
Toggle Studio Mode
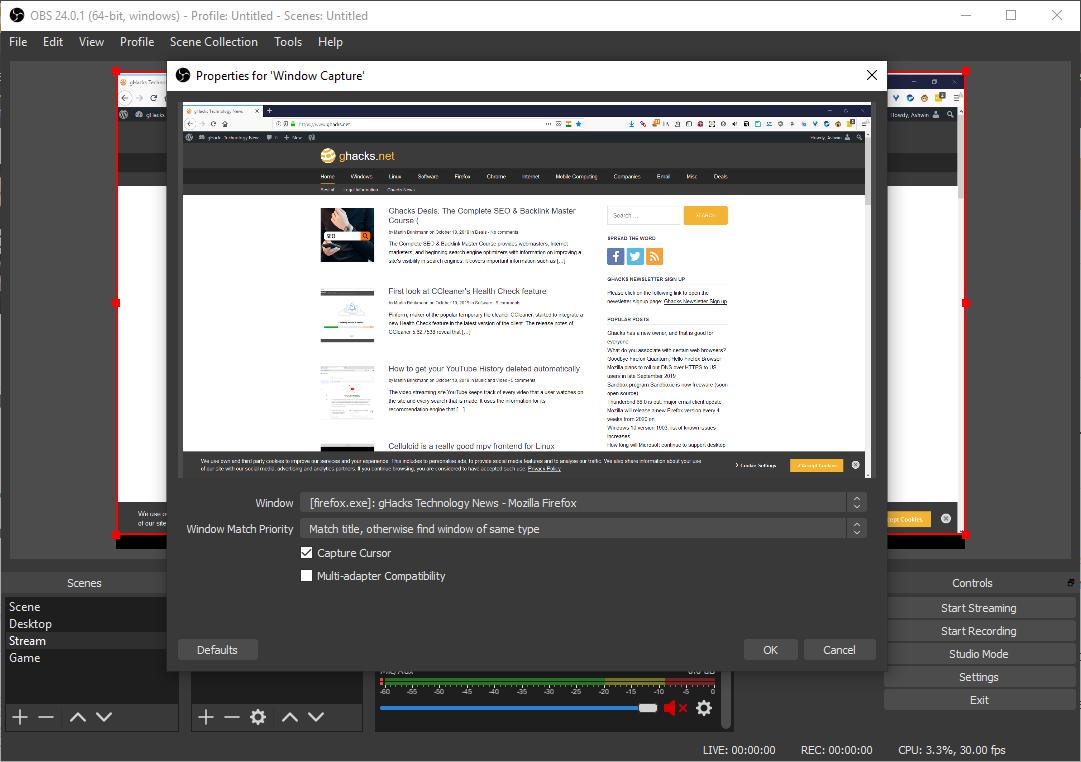tap(979, 654)
